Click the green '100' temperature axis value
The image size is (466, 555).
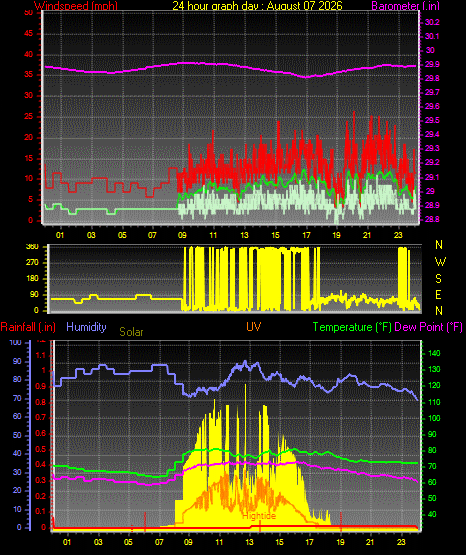434,418
